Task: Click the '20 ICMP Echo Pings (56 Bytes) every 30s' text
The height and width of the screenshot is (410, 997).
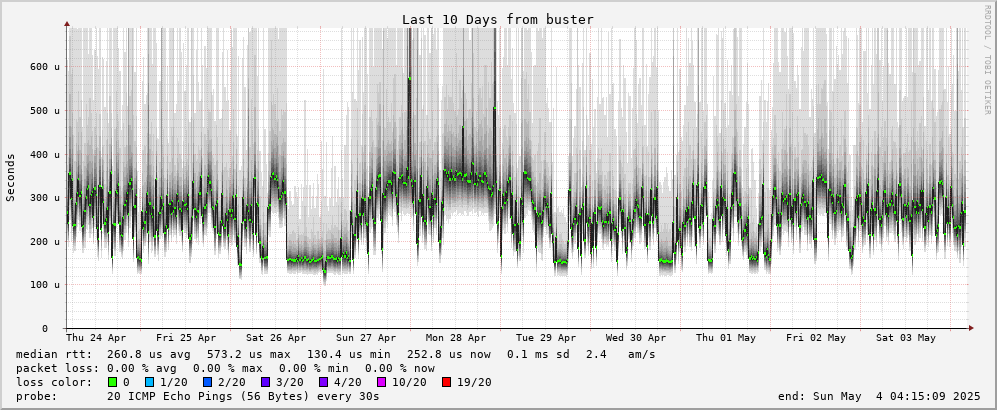Action: (x=244, y=397)
